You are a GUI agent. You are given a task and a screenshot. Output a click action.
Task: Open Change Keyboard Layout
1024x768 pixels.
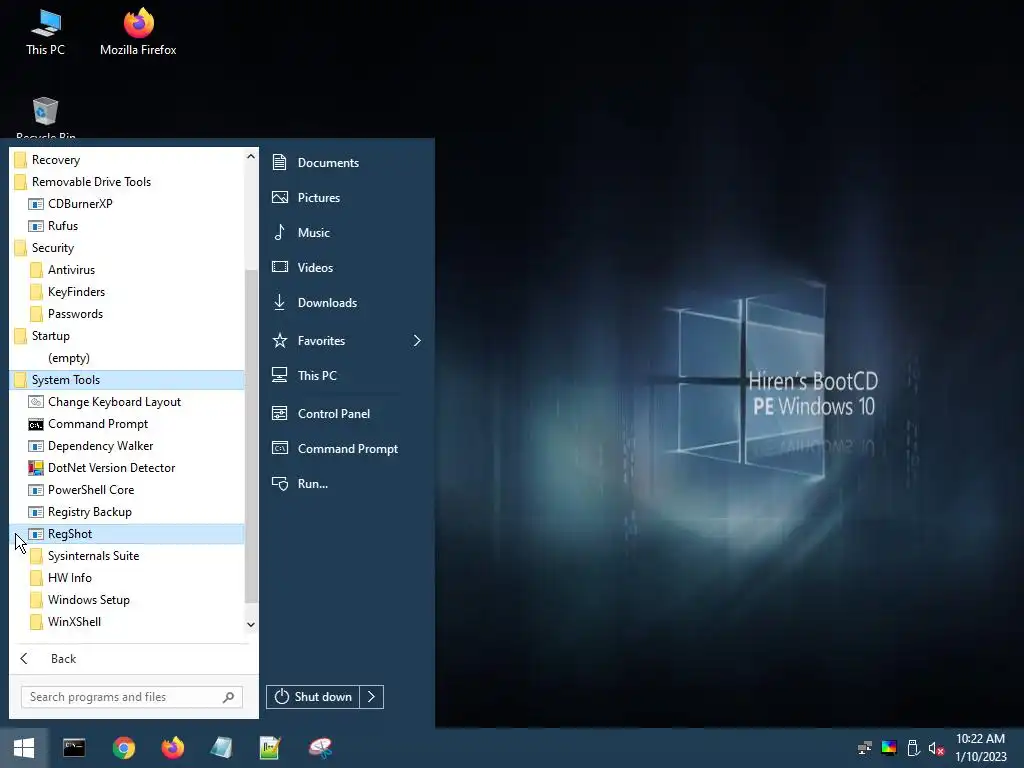pos(127,402)
